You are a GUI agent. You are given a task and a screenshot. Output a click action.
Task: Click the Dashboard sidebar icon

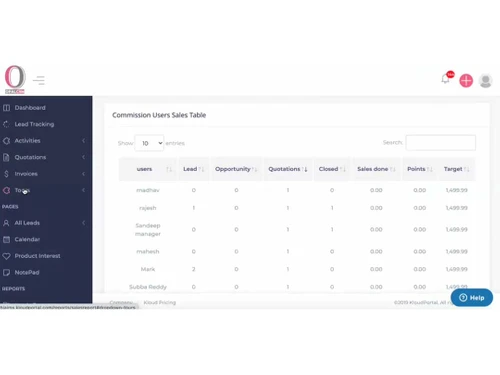pyautogui.click(x=6, y=108)
